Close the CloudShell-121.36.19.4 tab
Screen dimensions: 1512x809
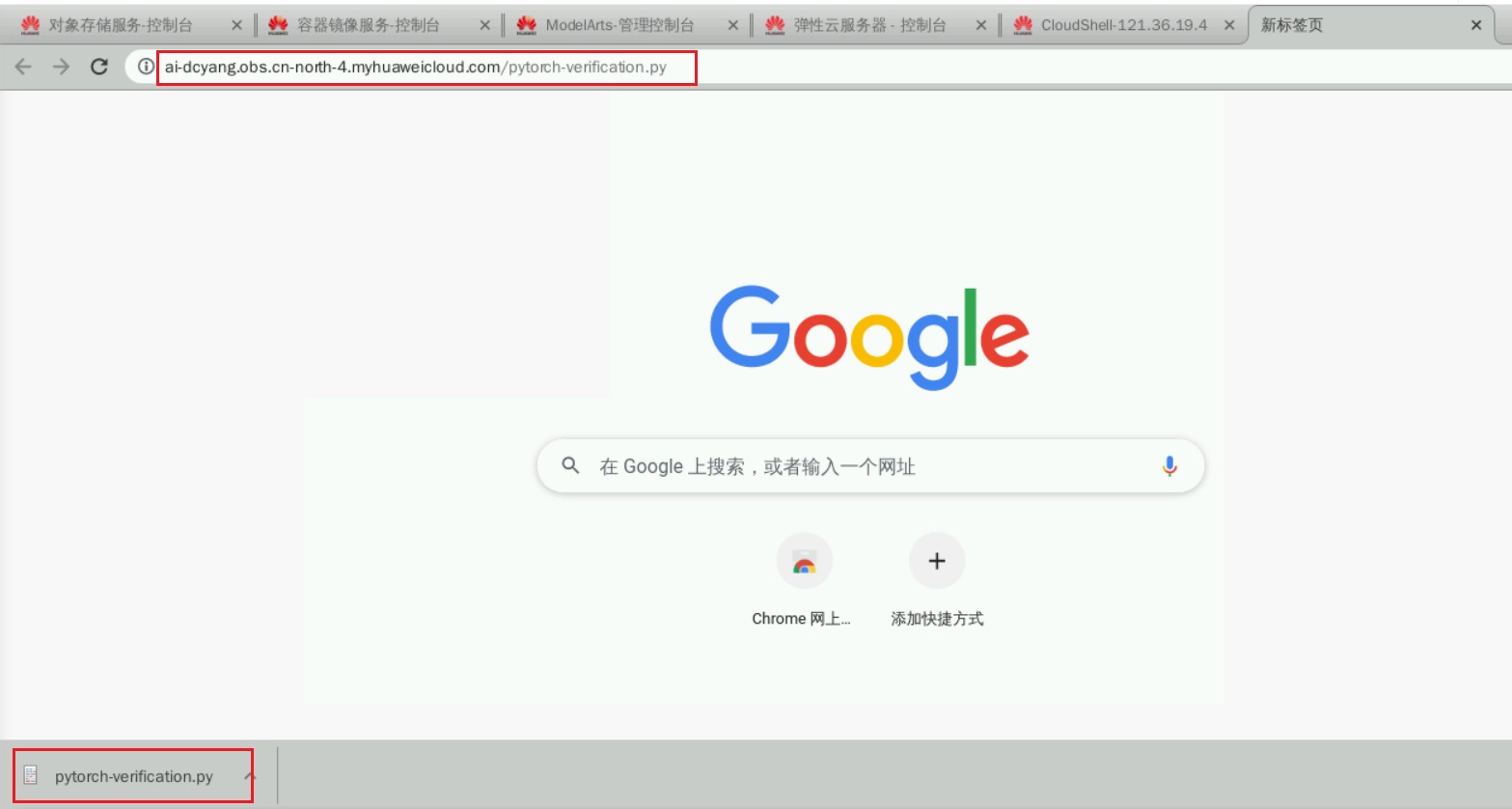click(1229, 25)
